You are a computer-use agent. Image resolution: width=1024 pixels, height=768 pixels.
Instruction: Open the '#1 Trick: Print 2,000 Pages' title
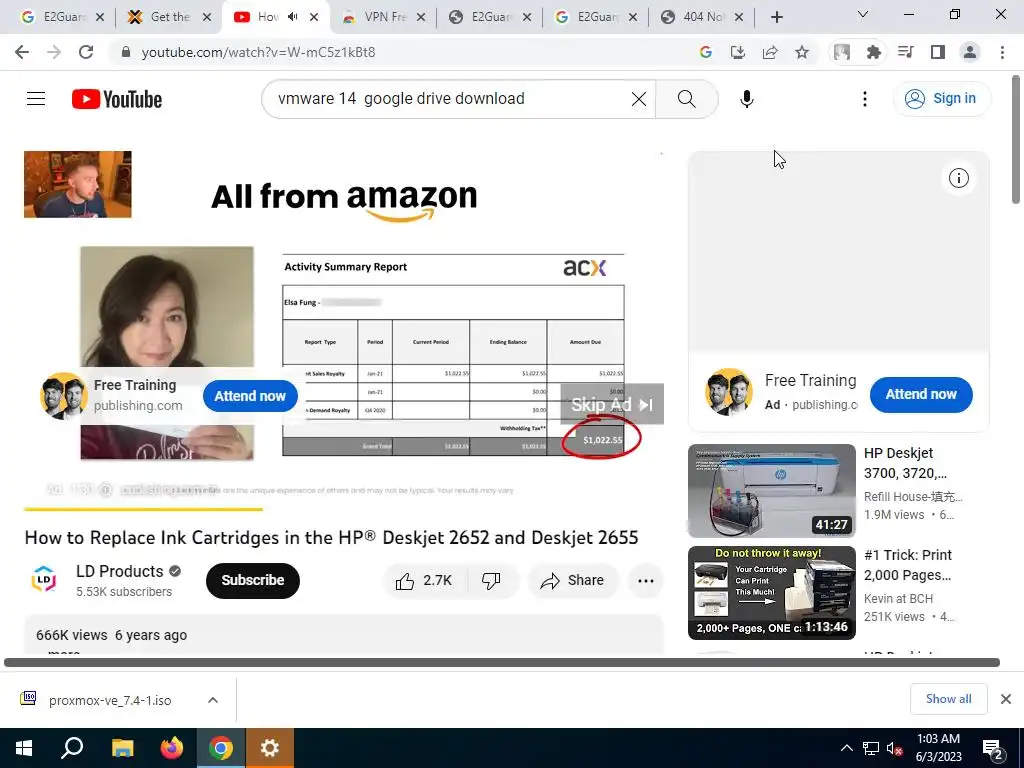(908, 565)
